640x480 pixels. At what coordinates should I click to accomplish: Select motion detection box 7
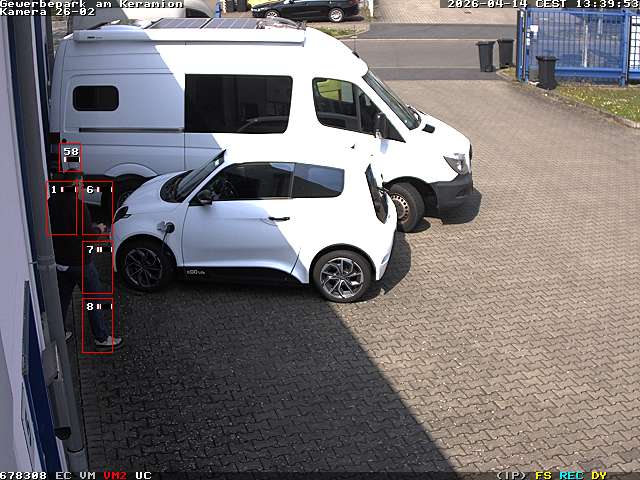(x=97, y=267)
